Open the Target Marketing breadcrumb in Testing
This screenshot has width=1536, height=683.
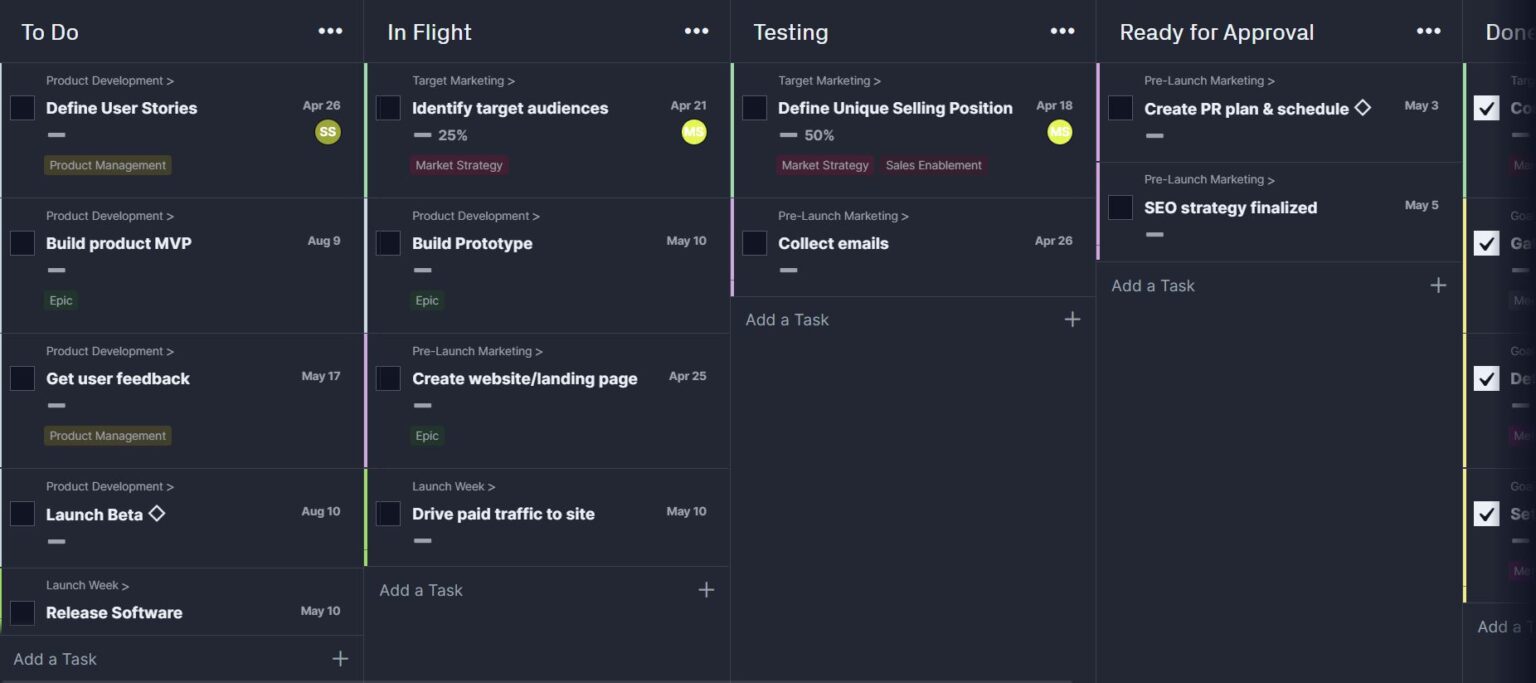tap(826, 80)
